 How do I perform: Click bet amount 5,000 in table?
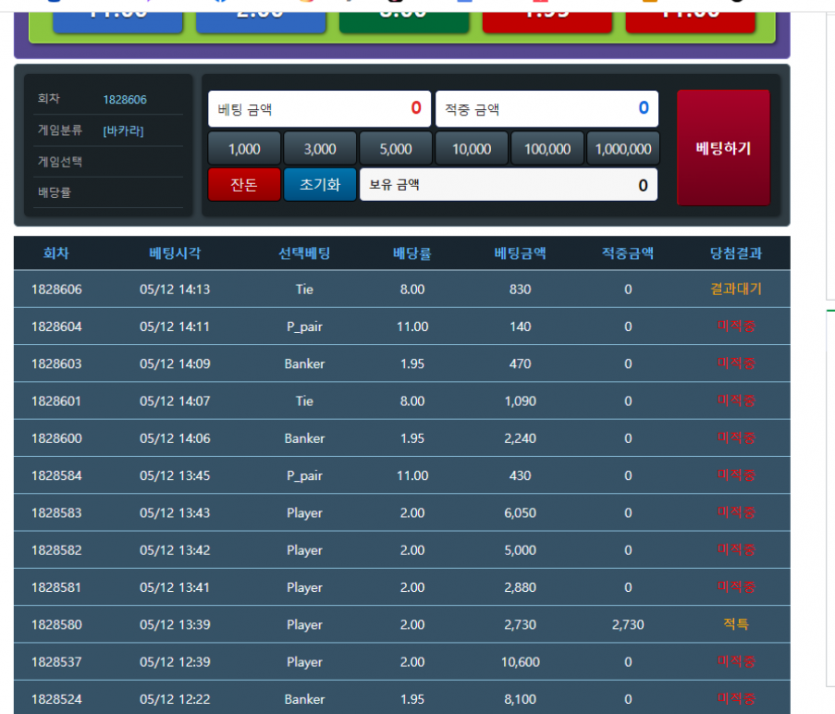pos(520,550)
